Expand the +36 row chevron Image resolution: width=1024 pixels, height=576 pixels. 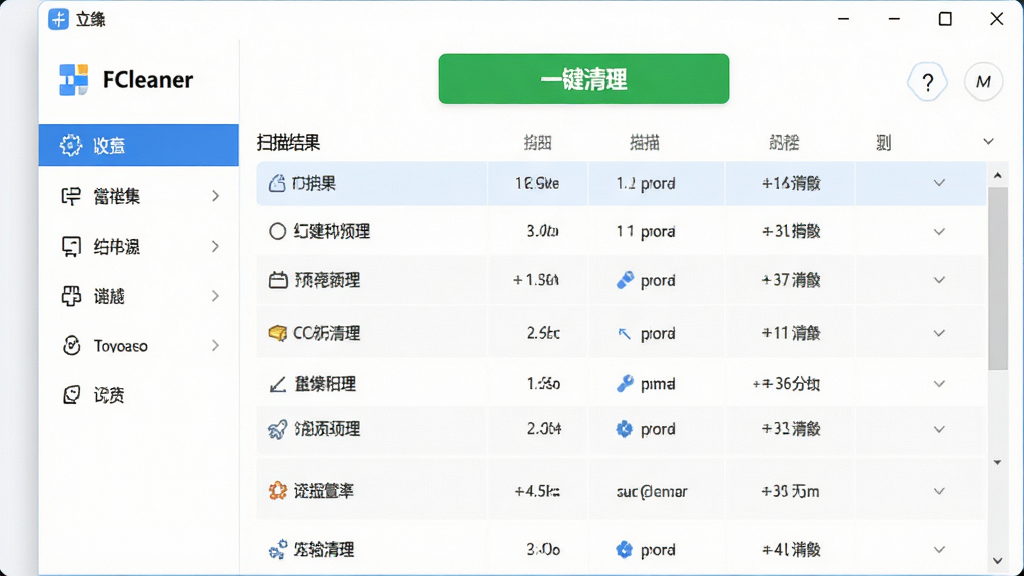(x=939, y=384)
